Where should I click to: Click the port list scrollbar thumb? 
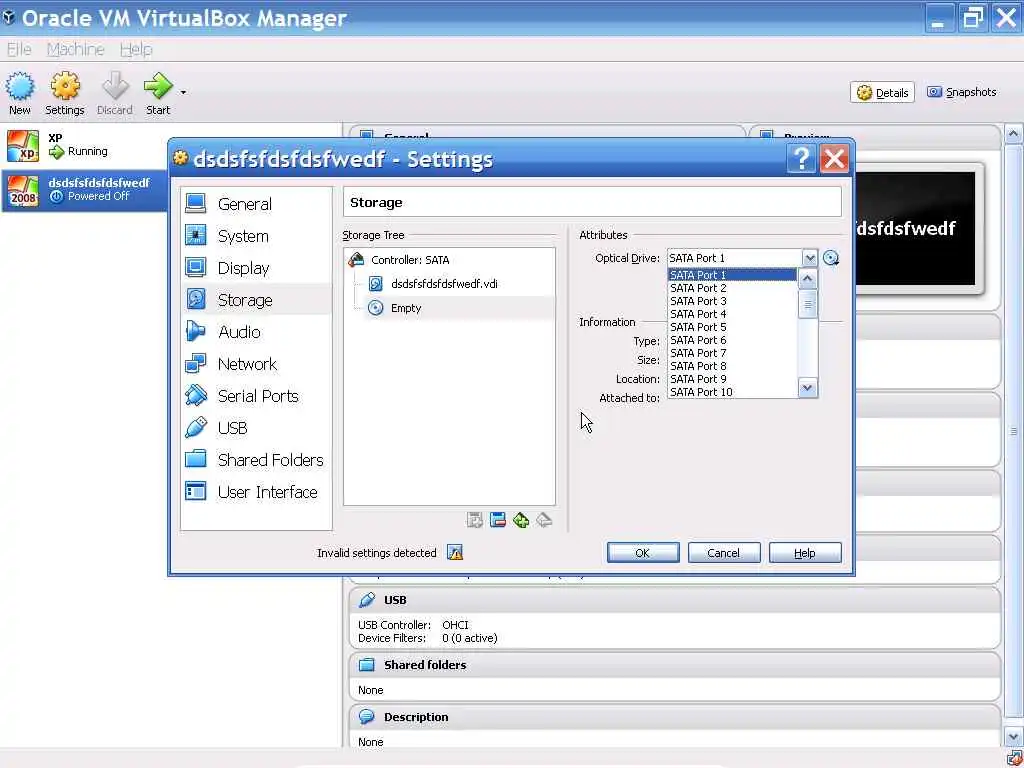pyautogui.click(x=807, y=304)
